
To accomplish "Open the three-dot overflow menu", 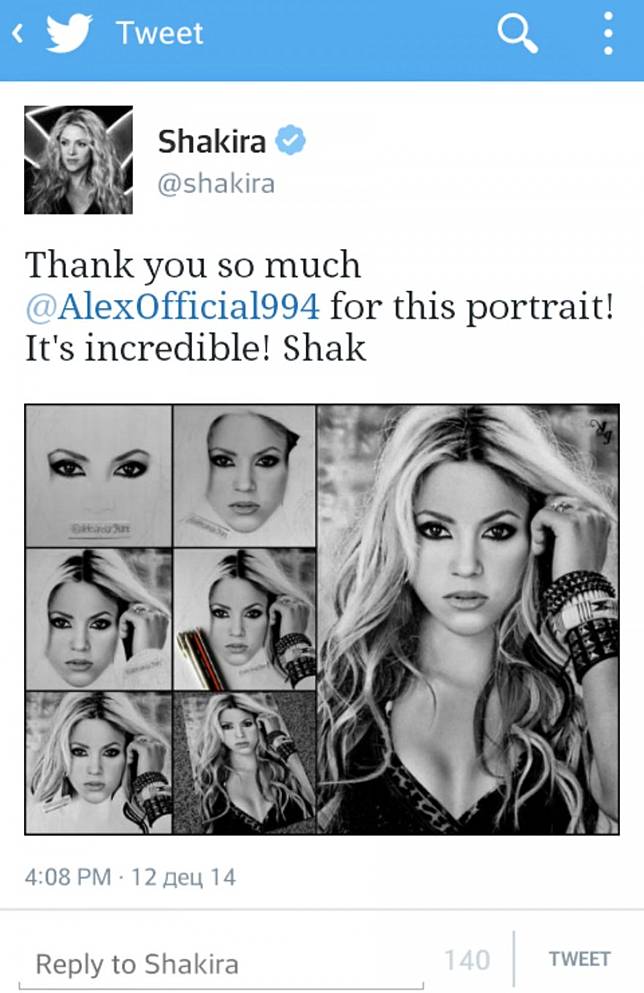I will 608,33.
